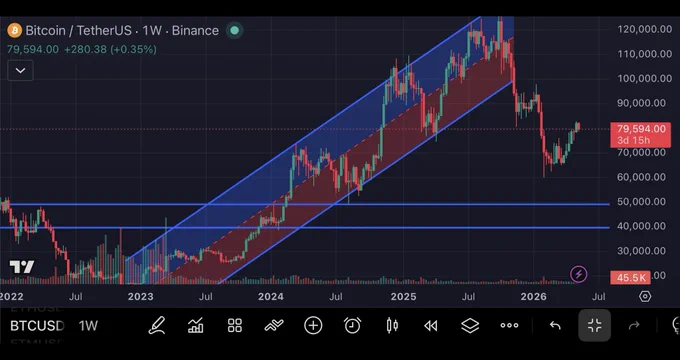Click the 2024 label on time axis
The image size is (680, 360).
[x=271, y=297]
